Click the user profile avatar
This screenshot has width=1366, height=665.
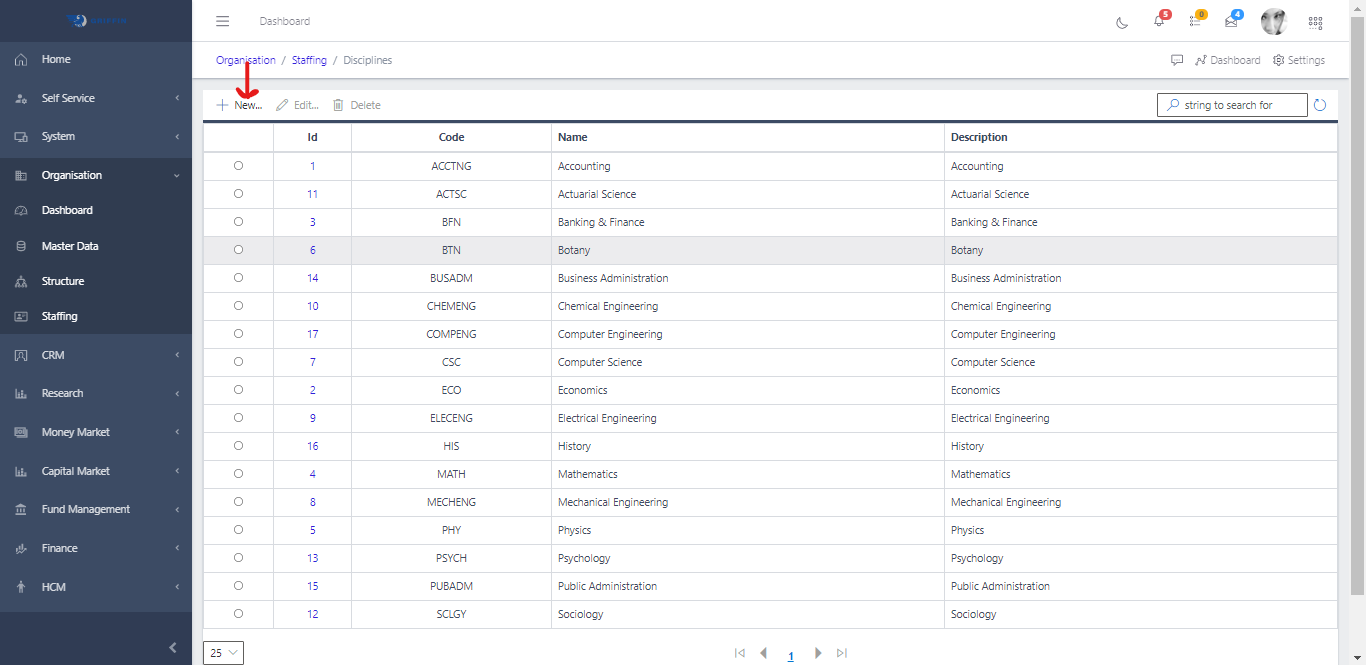1273,21
